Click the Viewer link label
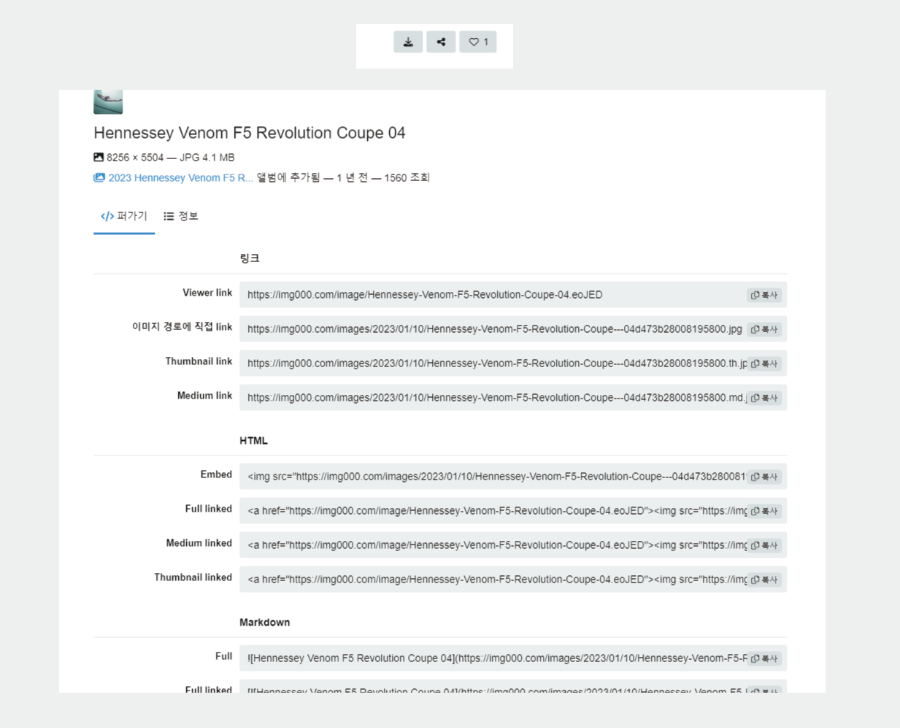This screenshot has width=900, height=728. click(207, 293)
